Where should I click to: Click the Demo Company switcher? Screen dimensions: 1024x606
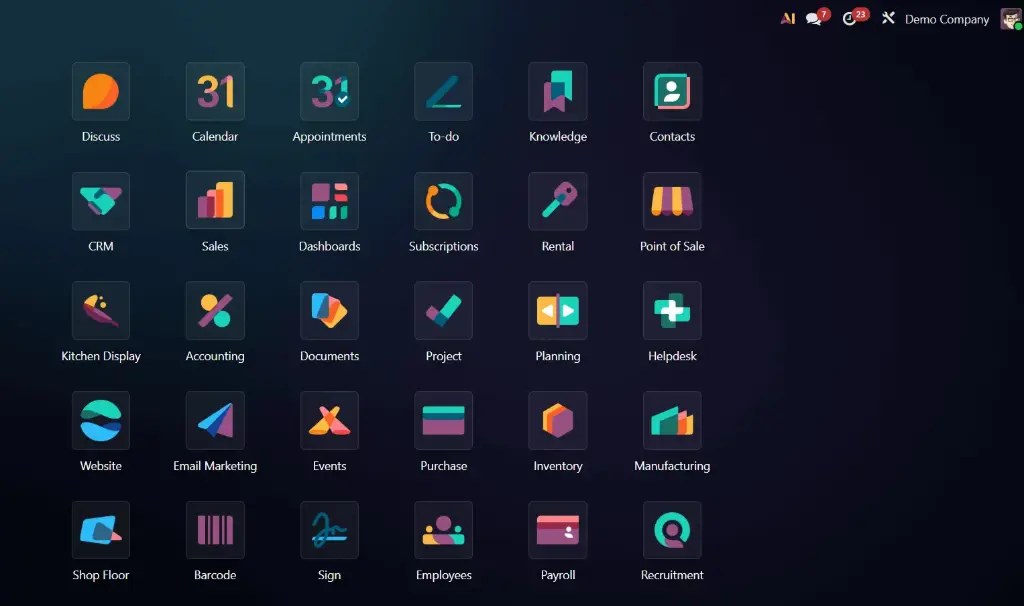946,19
